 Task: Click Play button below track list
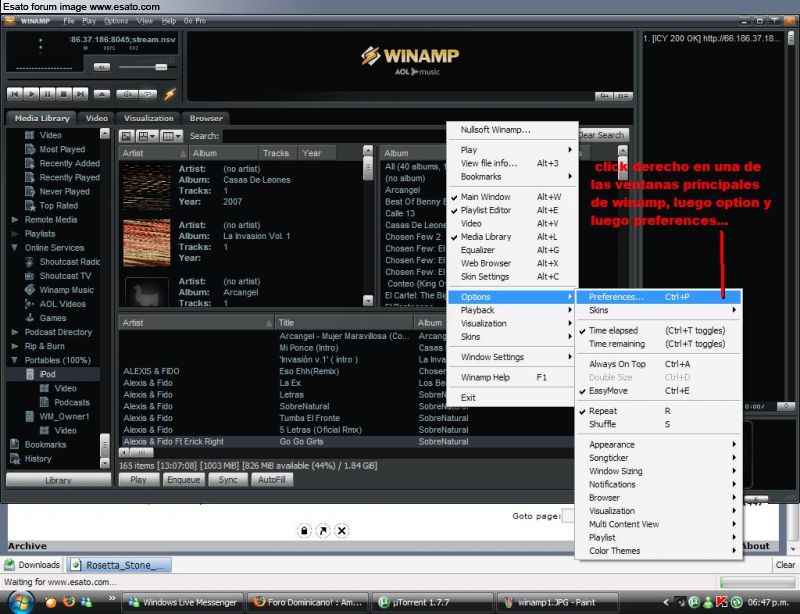click(138, 480)
